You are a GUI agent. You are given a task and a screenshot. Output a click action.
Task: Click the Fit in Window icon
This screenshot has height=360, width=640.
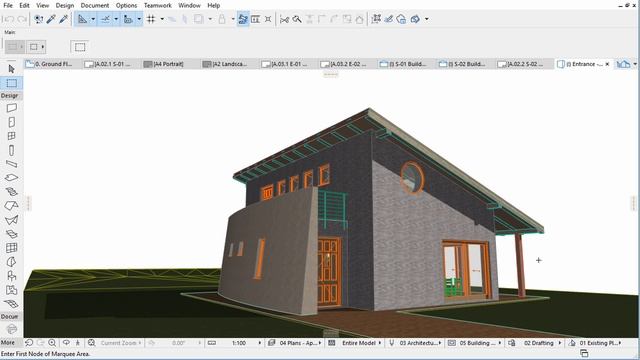point(91,343)
